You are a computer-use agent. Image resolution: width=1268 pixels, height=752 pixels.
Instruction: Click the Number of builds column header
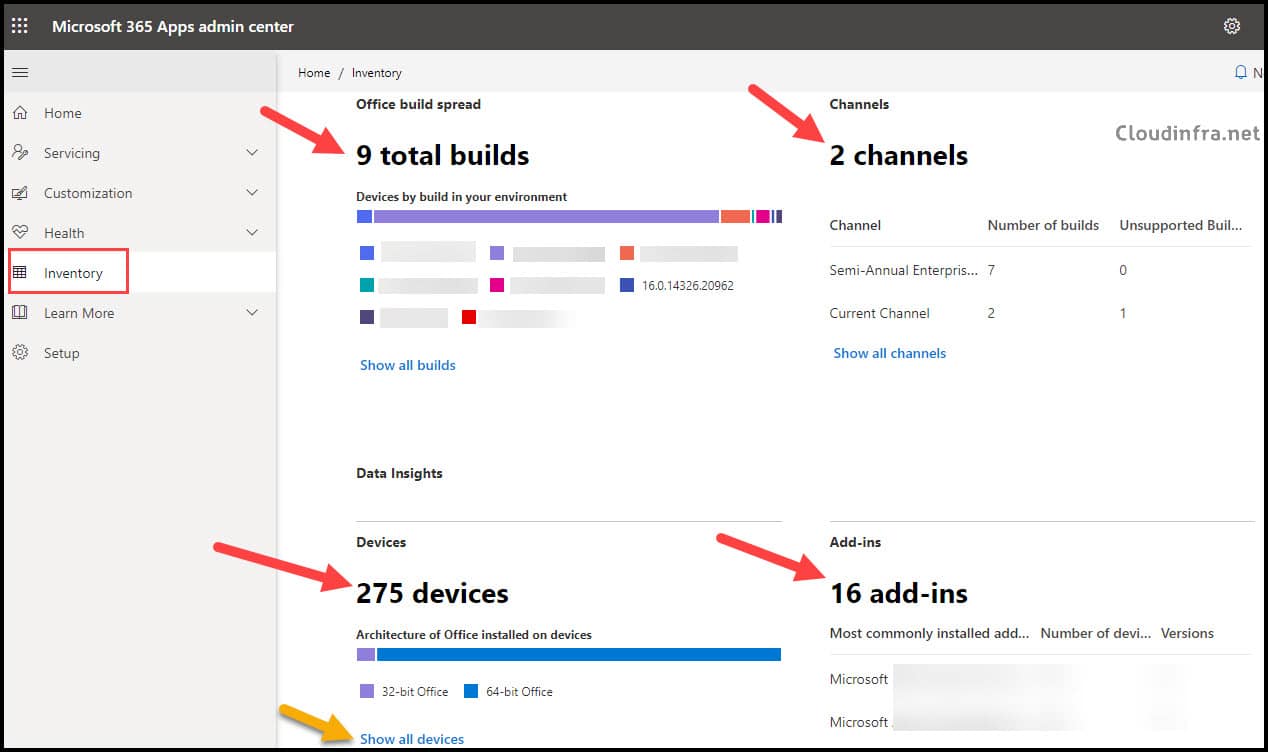point(1043,225)
